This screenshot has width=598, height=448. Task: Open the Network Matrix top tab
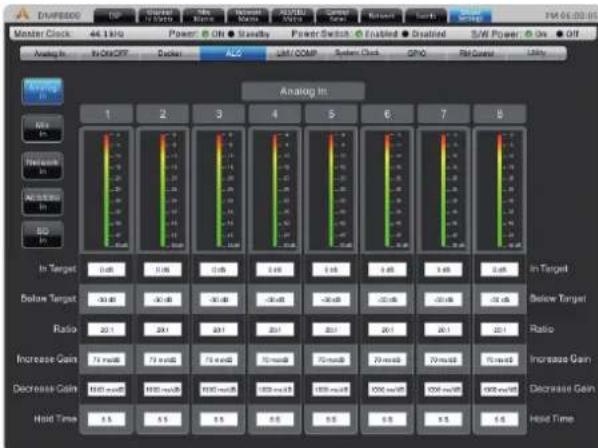pyautogui.click(x=248, y=16)
